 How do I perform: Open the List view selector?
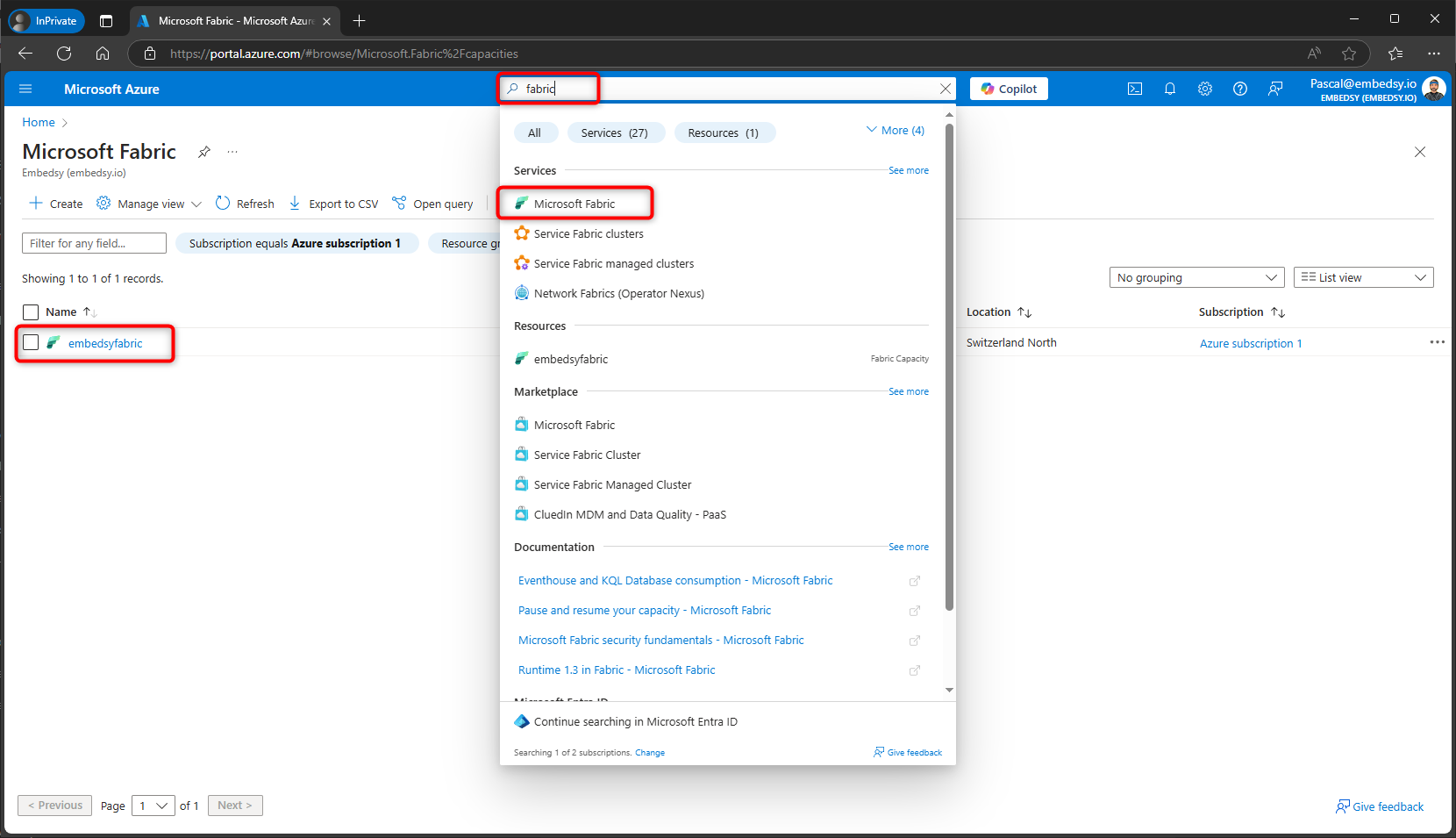(1363, 277)
